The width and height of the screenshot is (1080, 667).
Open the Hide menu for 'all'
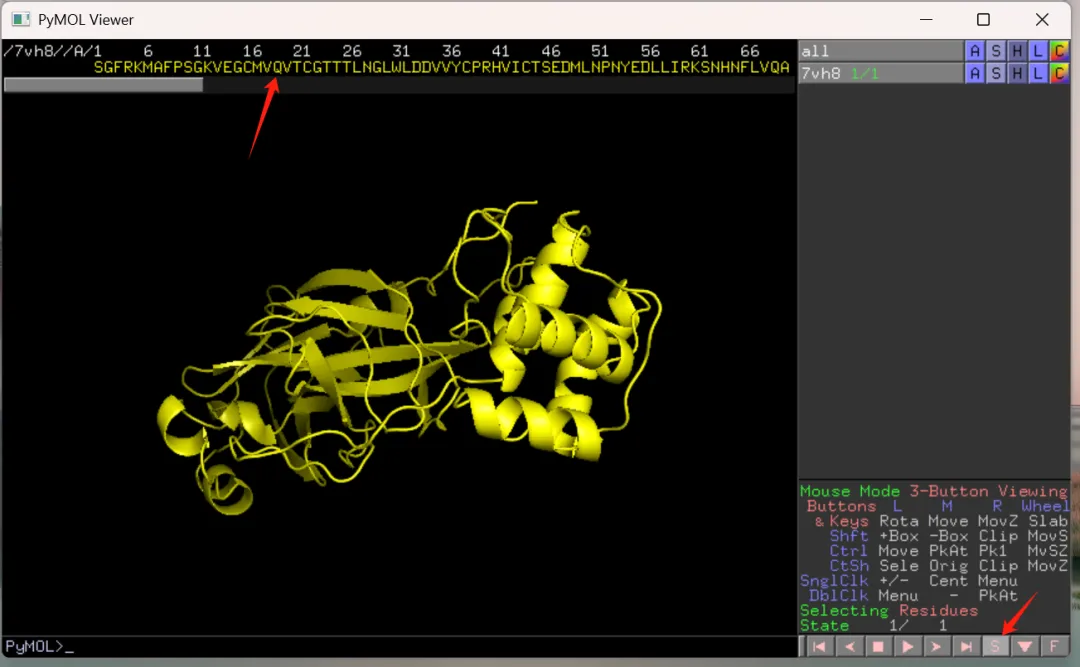1017,50
